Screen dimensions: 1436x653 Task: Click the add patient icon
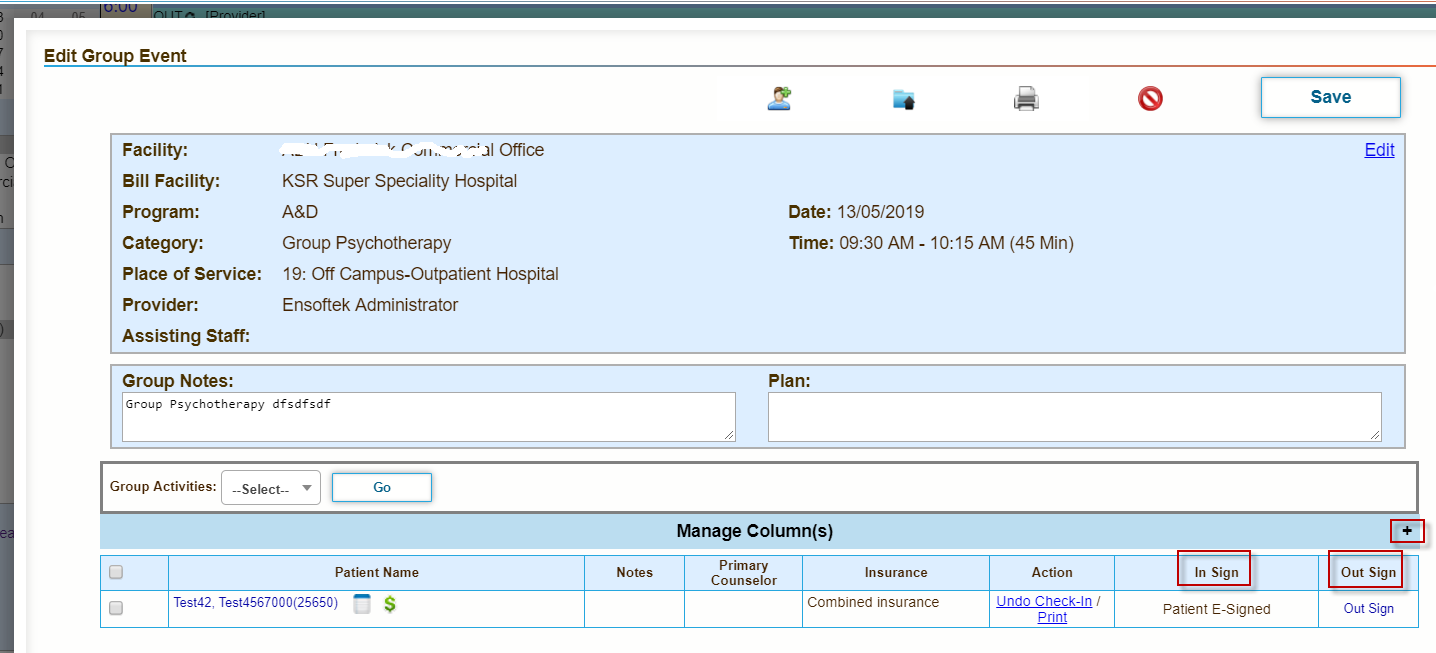coord(779,98)
